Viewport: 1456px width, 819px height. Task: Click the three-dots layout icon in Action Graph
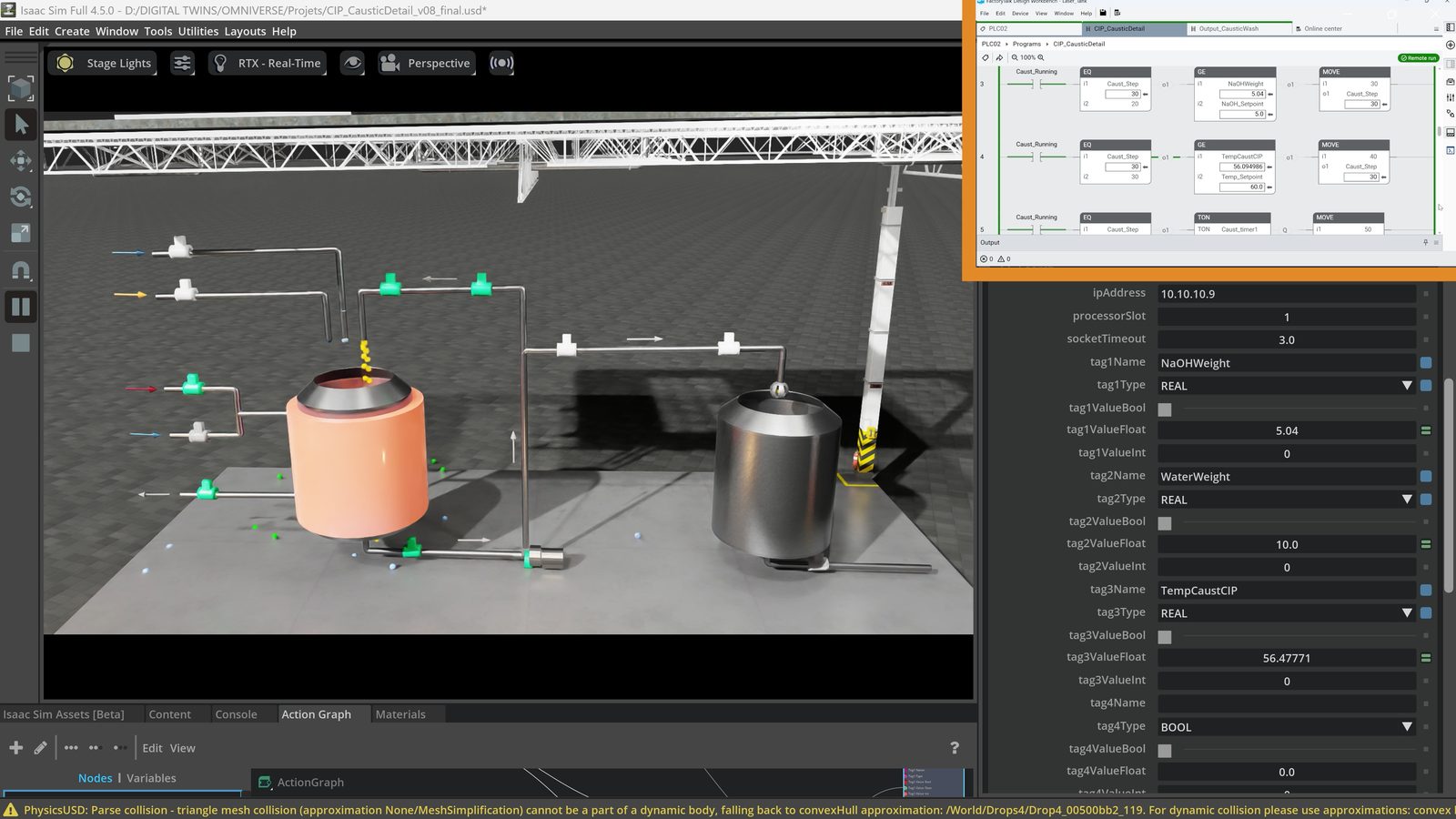click(71, 748)
